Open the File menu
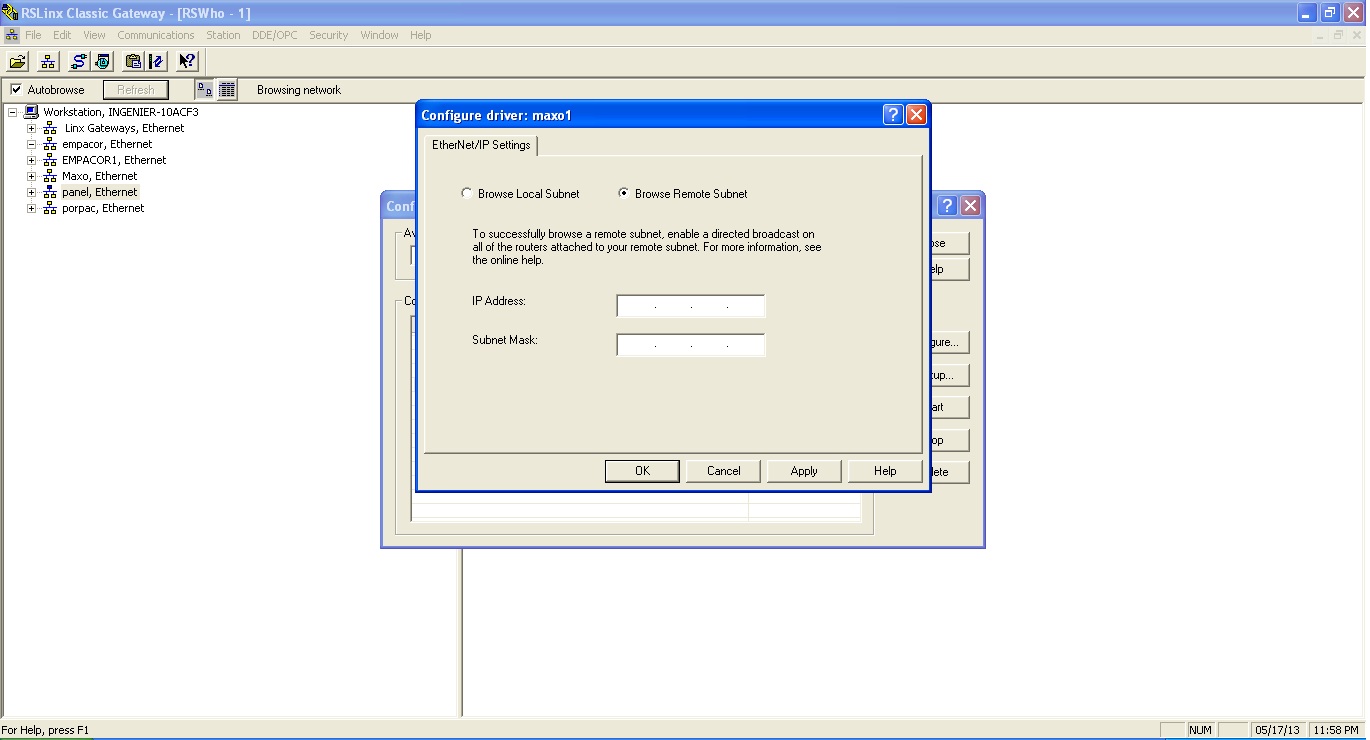The image size is (1370, 740). [x=33, y=35]
